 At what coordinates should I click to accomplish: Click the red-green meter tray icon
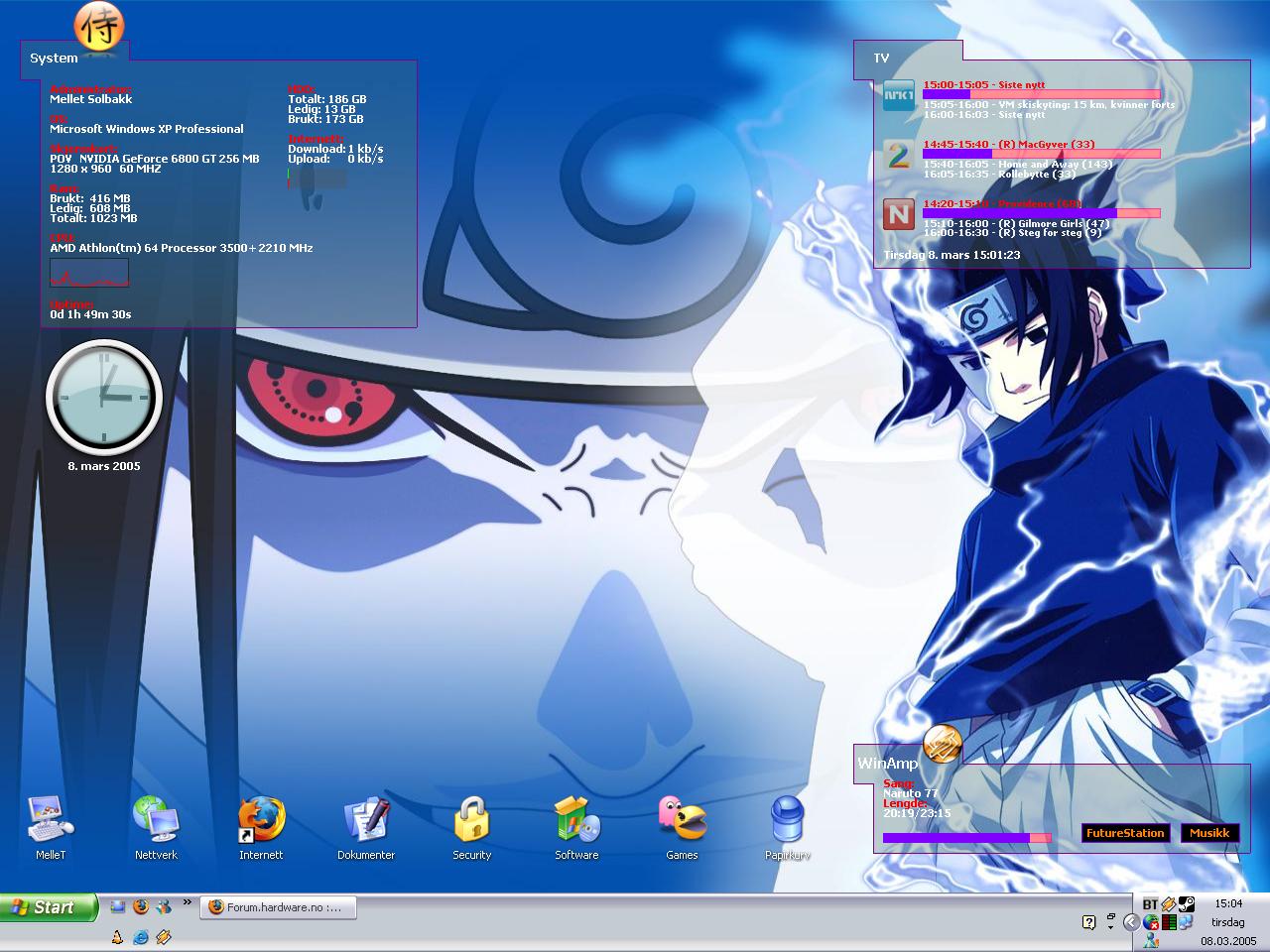point(1169,922)
